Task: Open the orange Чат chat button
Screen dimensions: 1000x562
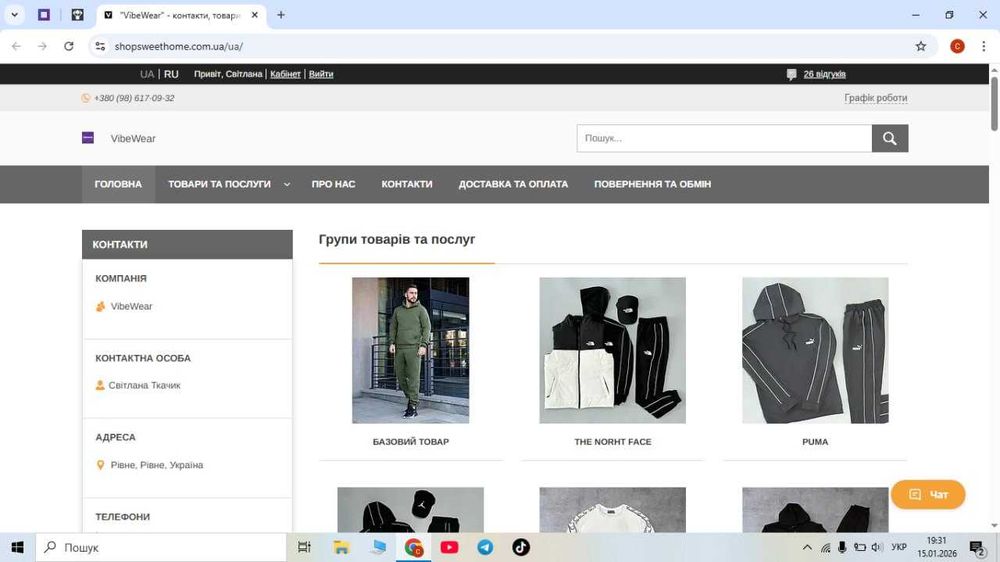Action: [x=928, y=494]
